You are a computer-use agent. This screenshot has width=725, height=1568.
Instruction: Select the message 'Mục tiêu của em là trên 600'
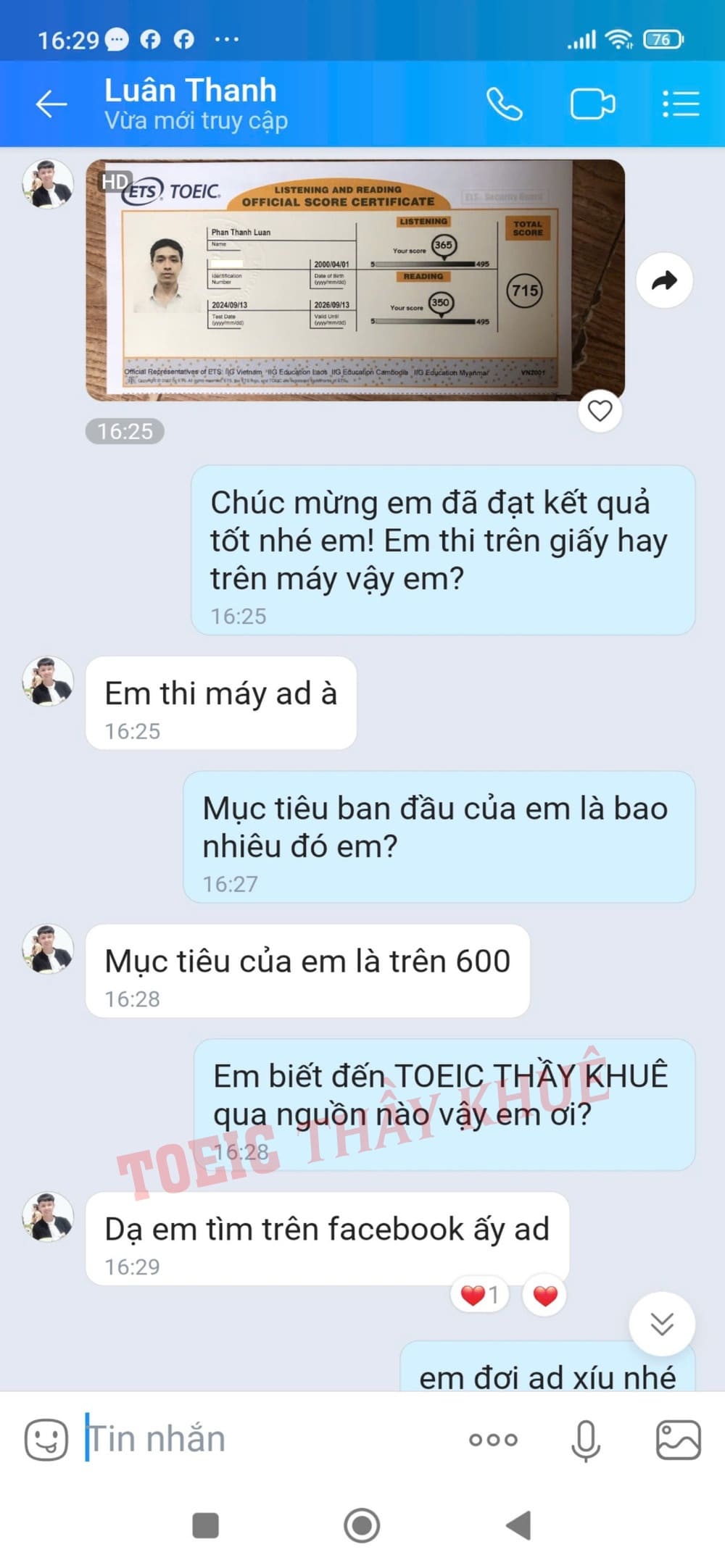click(307, 971)
